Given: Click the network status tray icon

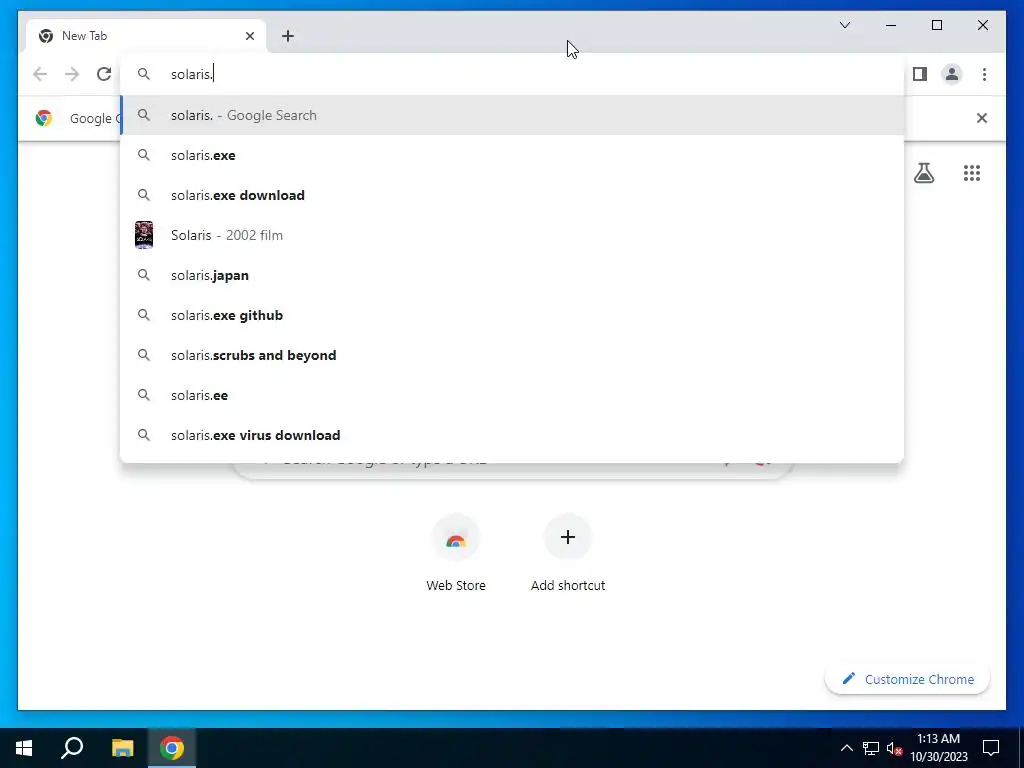Looking at the screenshot, I should [x=871, y=748].
